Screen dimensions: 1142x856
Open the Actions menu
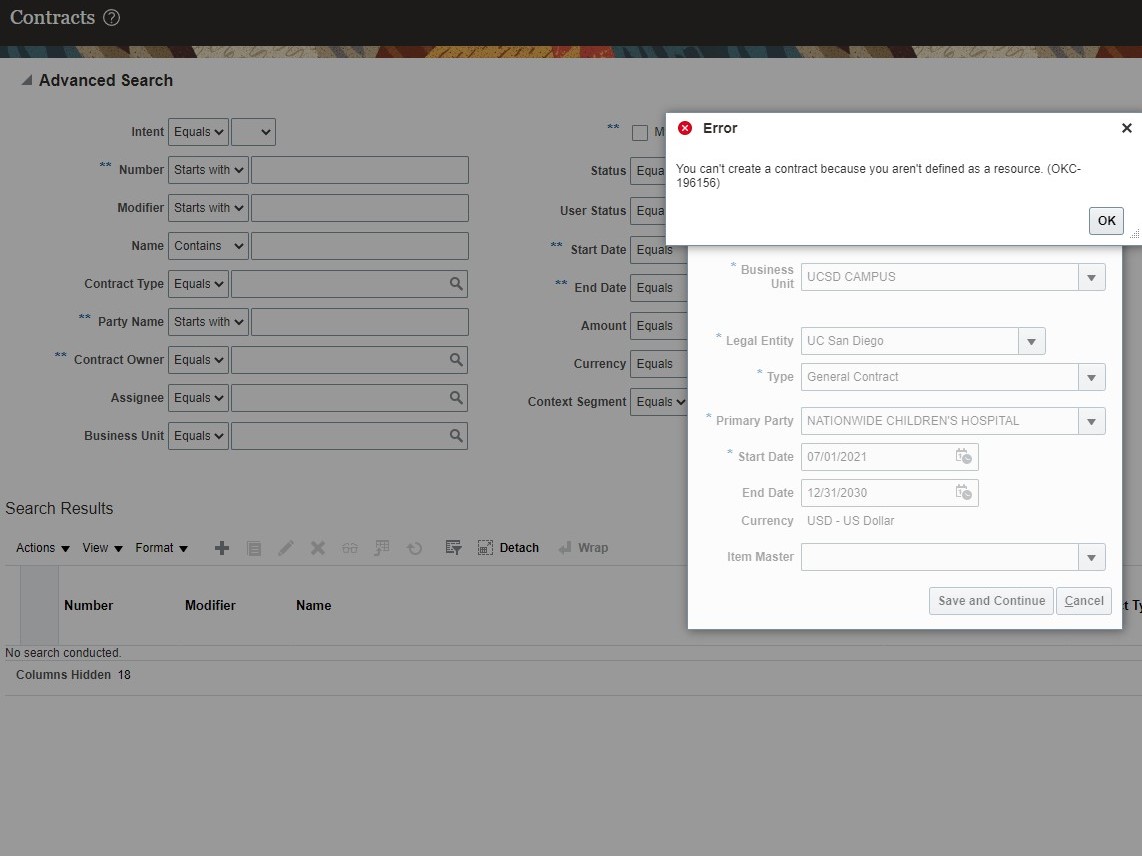coord(43,548)
